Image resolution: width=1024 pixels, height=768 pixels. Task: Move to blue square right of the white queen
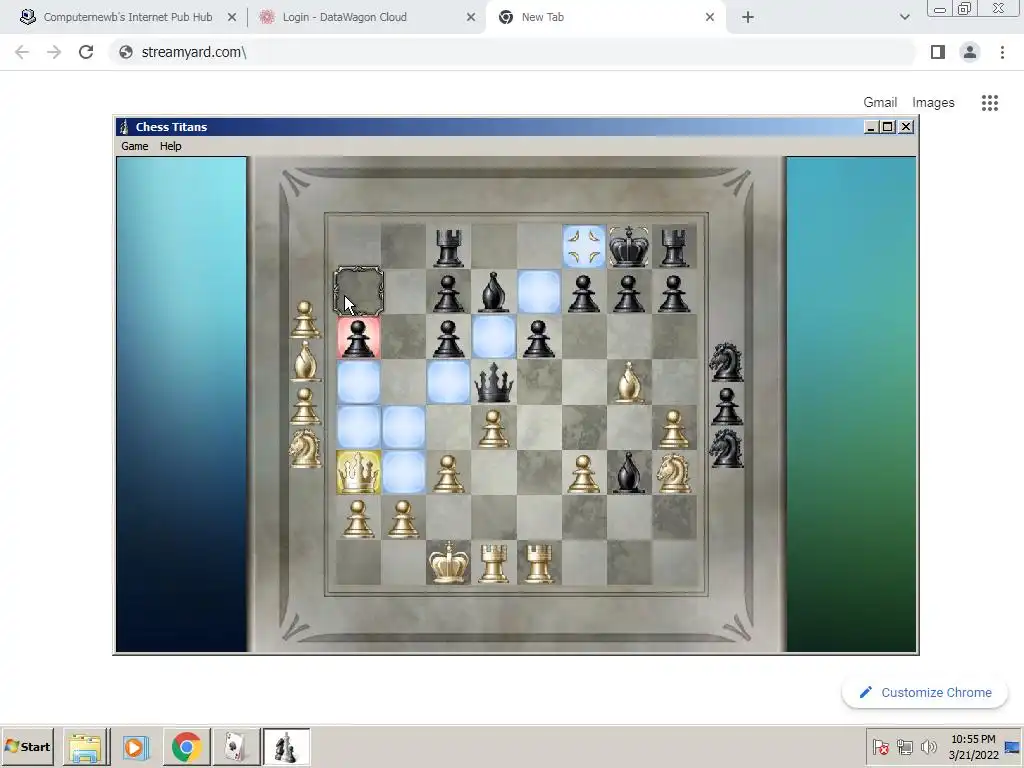click(x=404, y=472)
